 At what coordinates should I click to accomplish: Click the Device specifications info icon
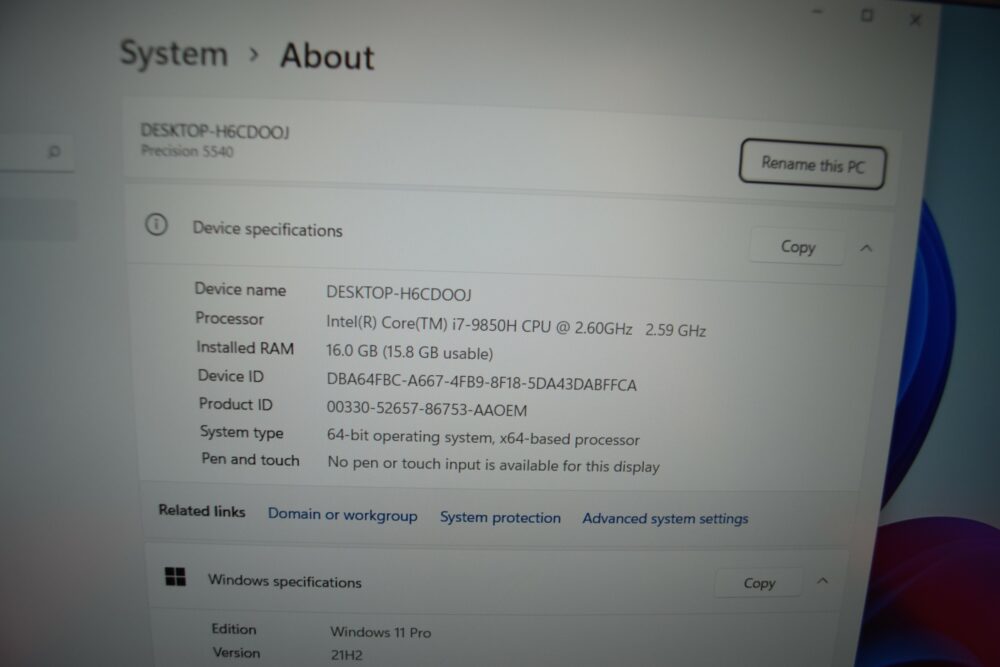[156, 224]
